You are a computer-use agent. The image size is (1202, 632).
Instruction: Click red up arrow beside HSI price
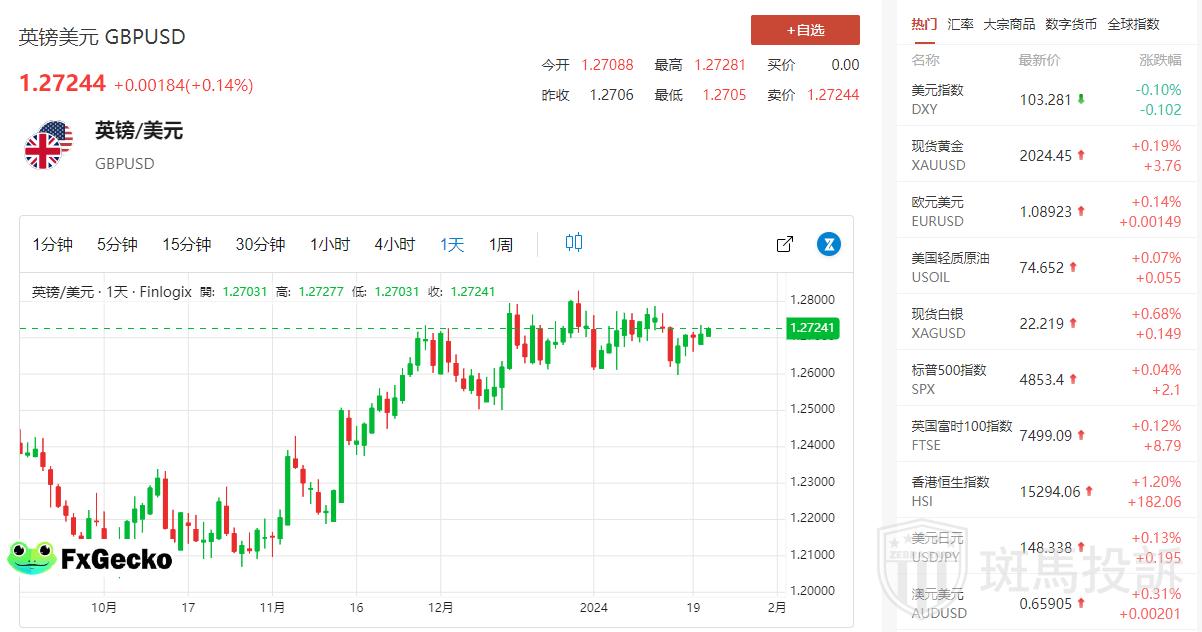click(1089, 492)
